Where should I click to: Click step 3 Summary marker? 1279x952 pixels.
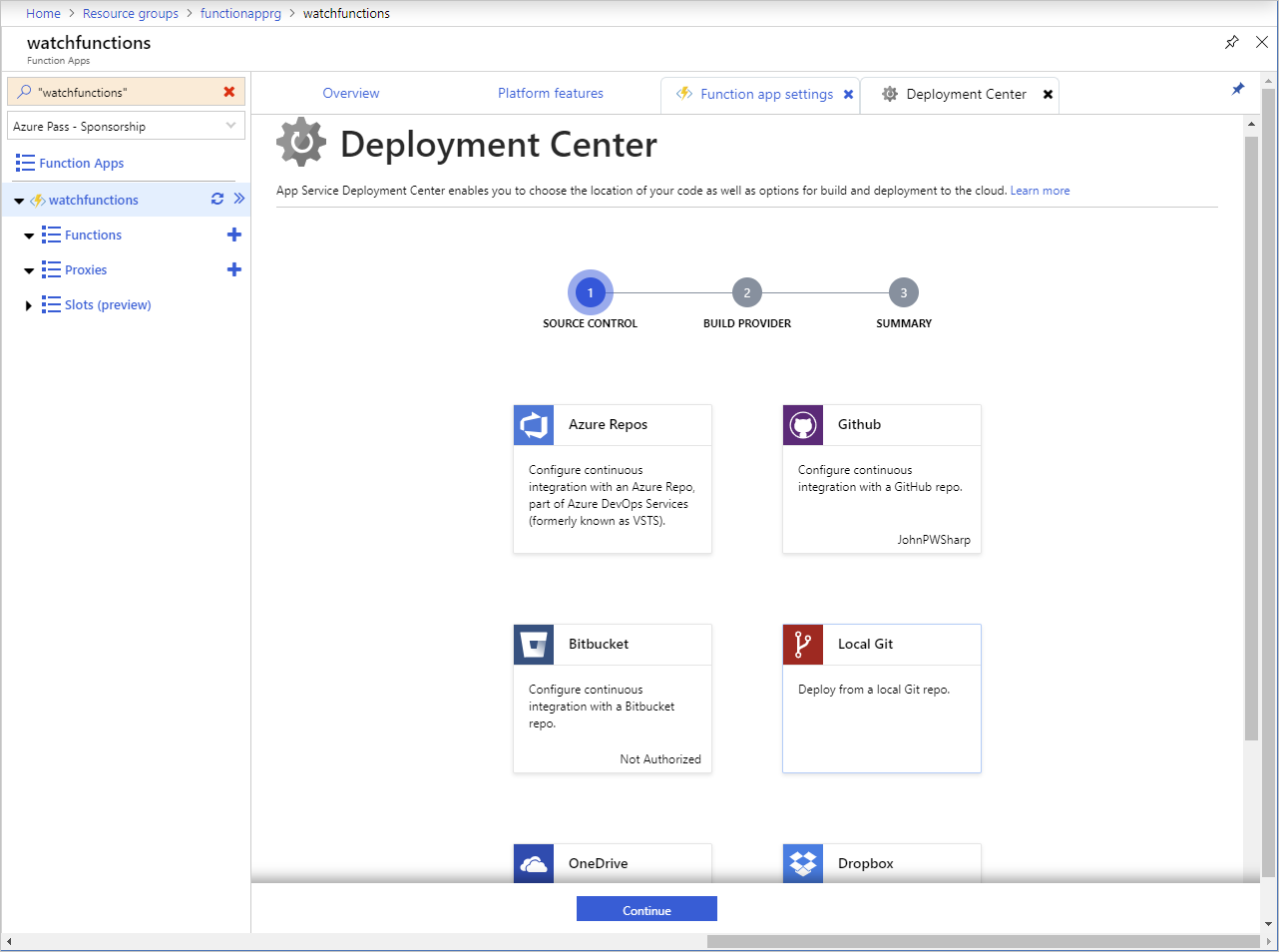point(904,292)
